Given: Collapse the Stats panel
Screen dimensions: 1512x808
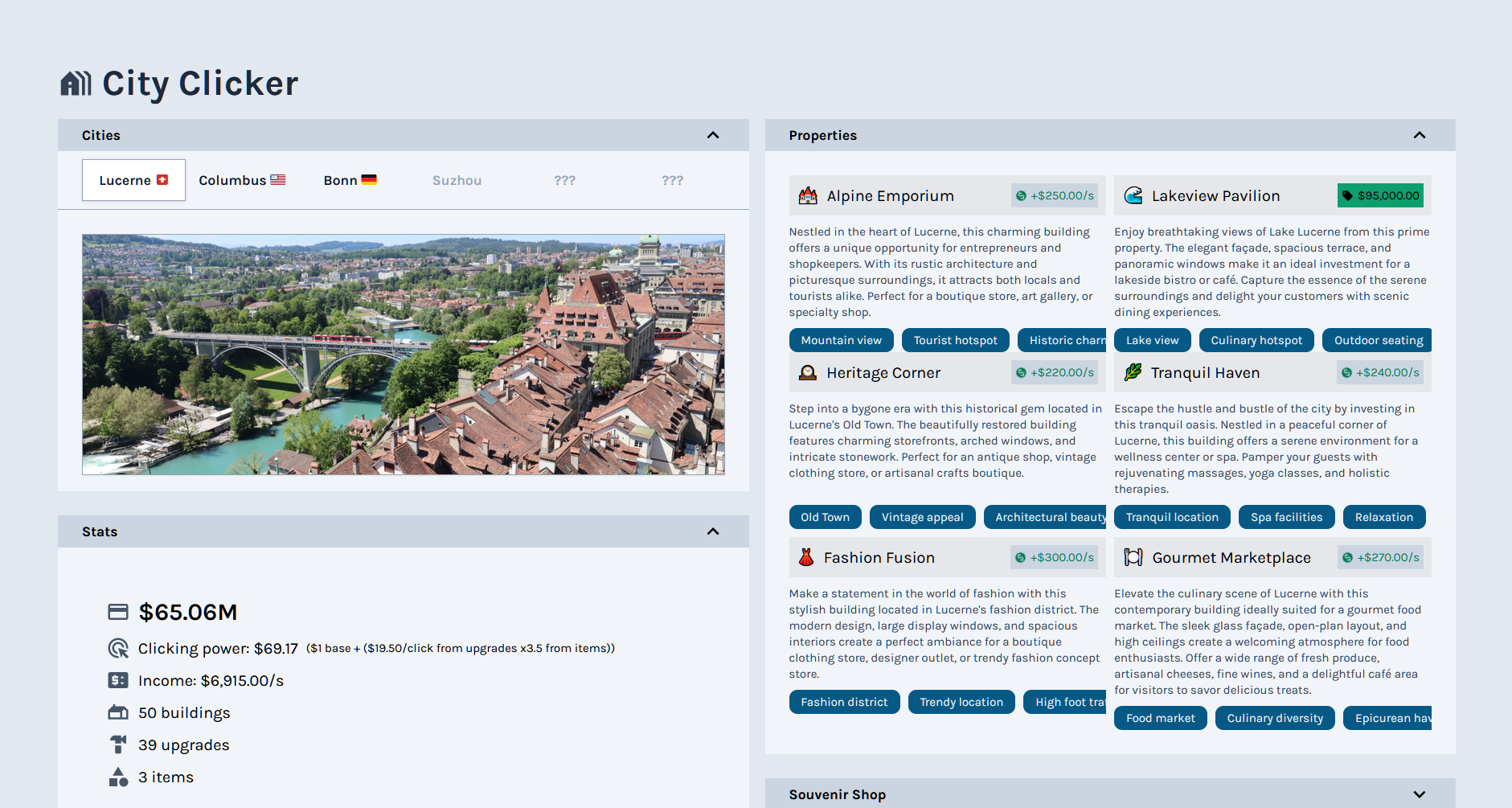Looking at the screenshot, I should (x=712, y=531).
